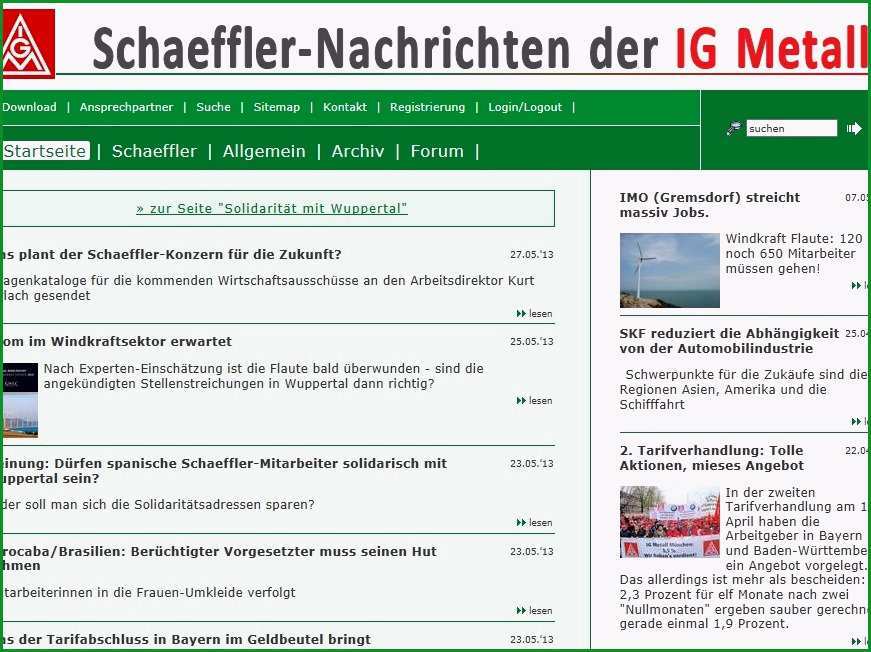The height and width of the screenshot is (652, 871).
Task: Click lesen for the Frauen-Umkleide article
Action: coord(534,611)
